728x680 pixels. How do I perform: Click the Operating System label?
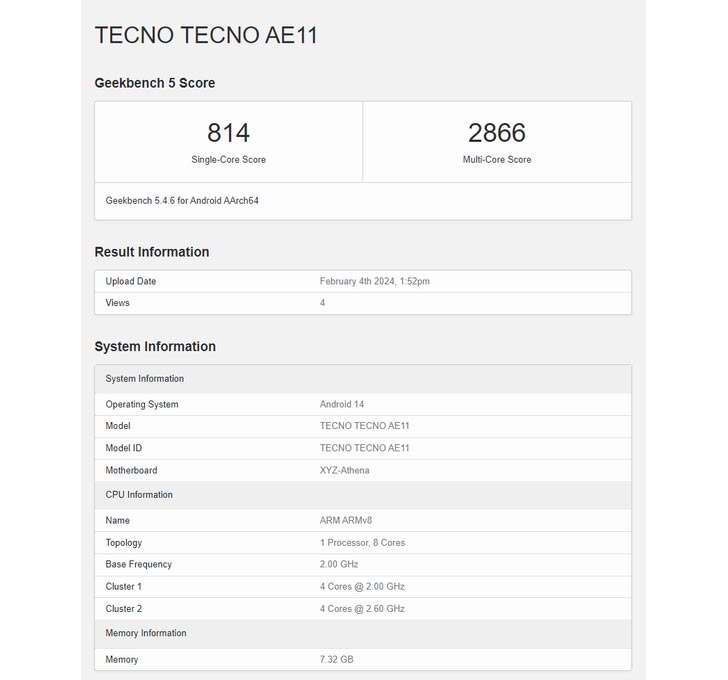click(x=142, y=404)
